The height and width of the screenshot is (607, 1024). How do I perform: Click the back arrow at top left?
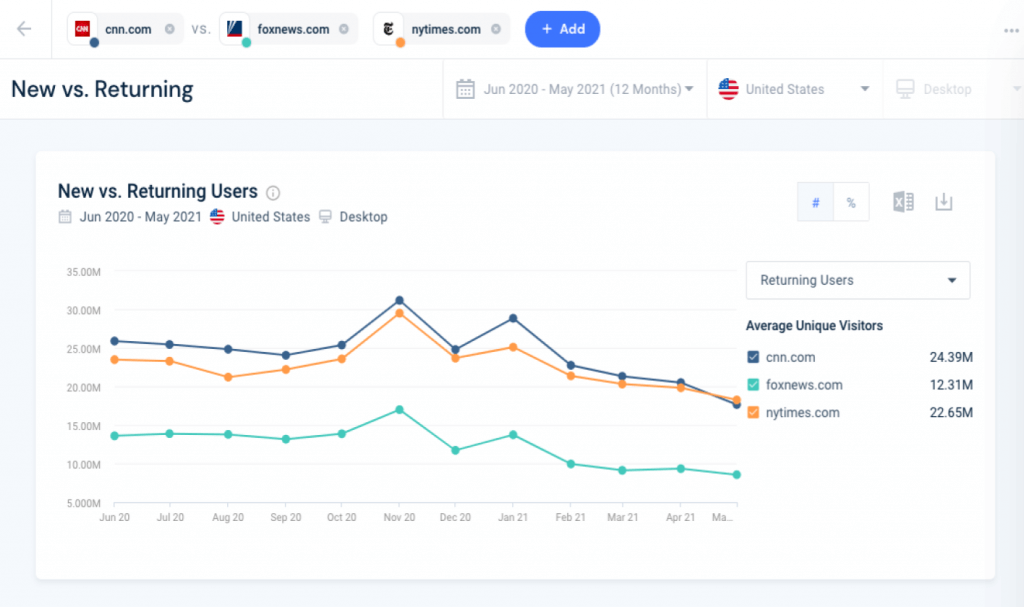click(x=23, y=29)
